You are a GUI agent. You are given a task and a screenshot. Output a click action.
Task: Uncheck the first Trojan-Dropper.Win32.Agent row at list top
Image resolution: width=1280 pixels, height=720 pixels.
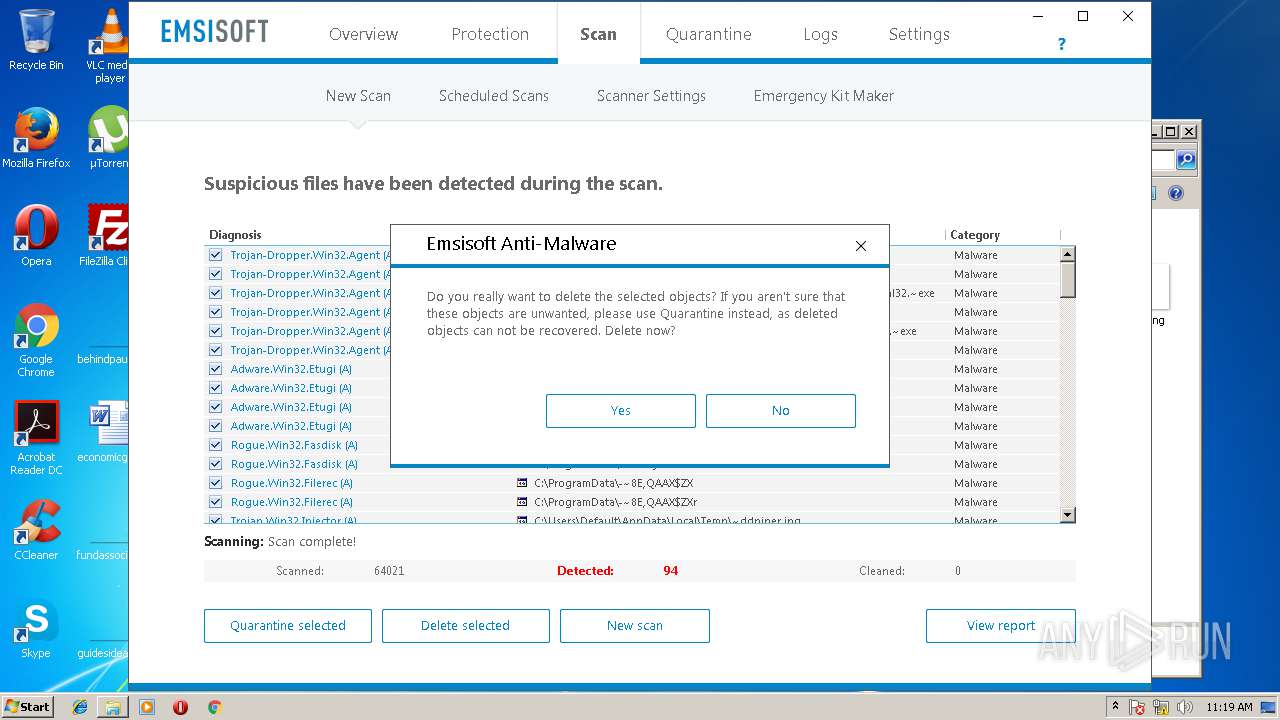215,255
